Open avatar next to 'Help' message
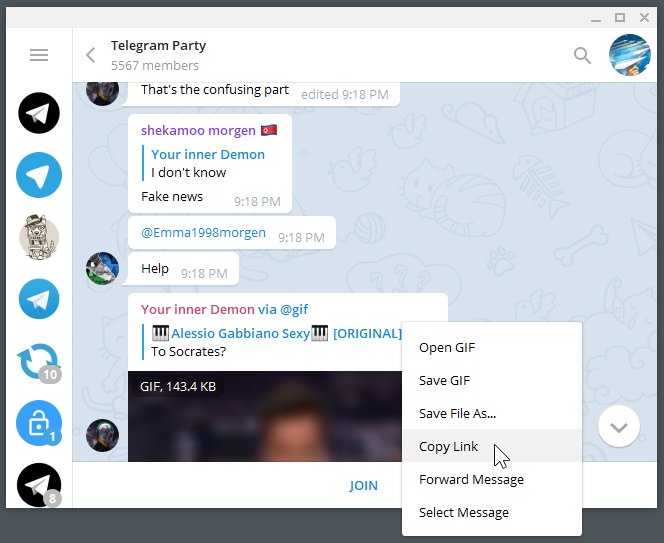 point(102,269)
